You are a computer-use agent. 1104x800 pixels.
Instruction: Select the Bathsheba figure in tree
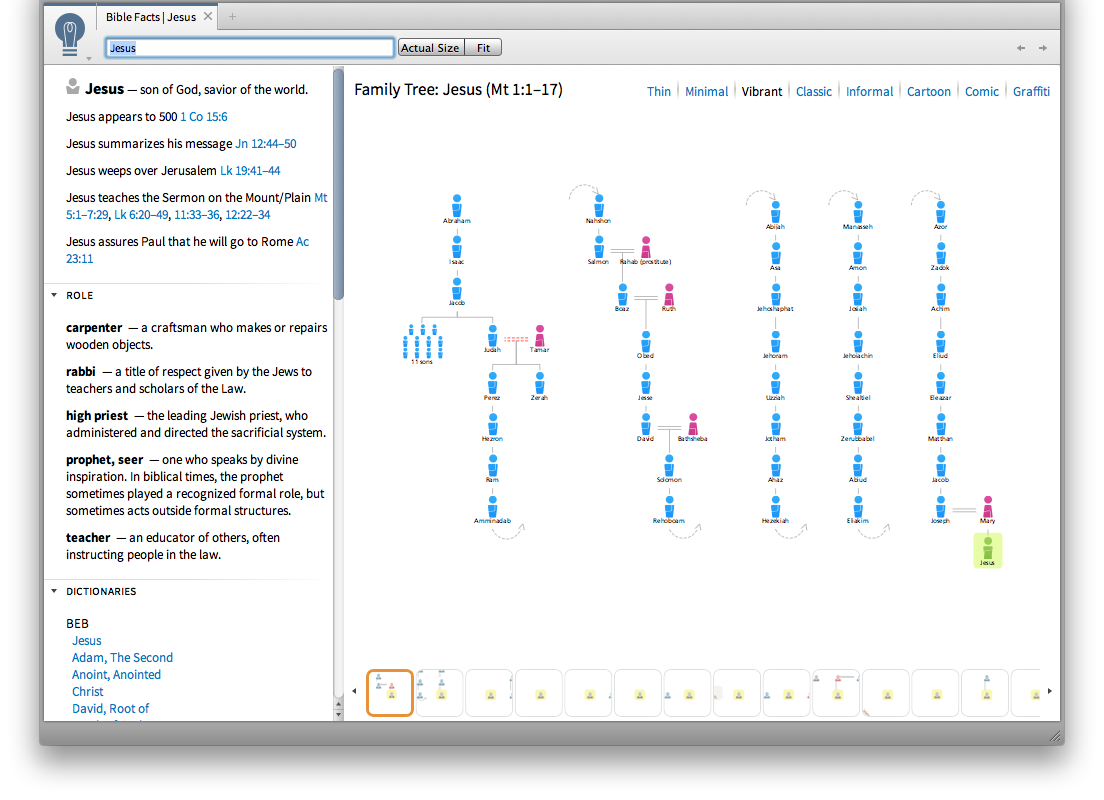[692, 424]
